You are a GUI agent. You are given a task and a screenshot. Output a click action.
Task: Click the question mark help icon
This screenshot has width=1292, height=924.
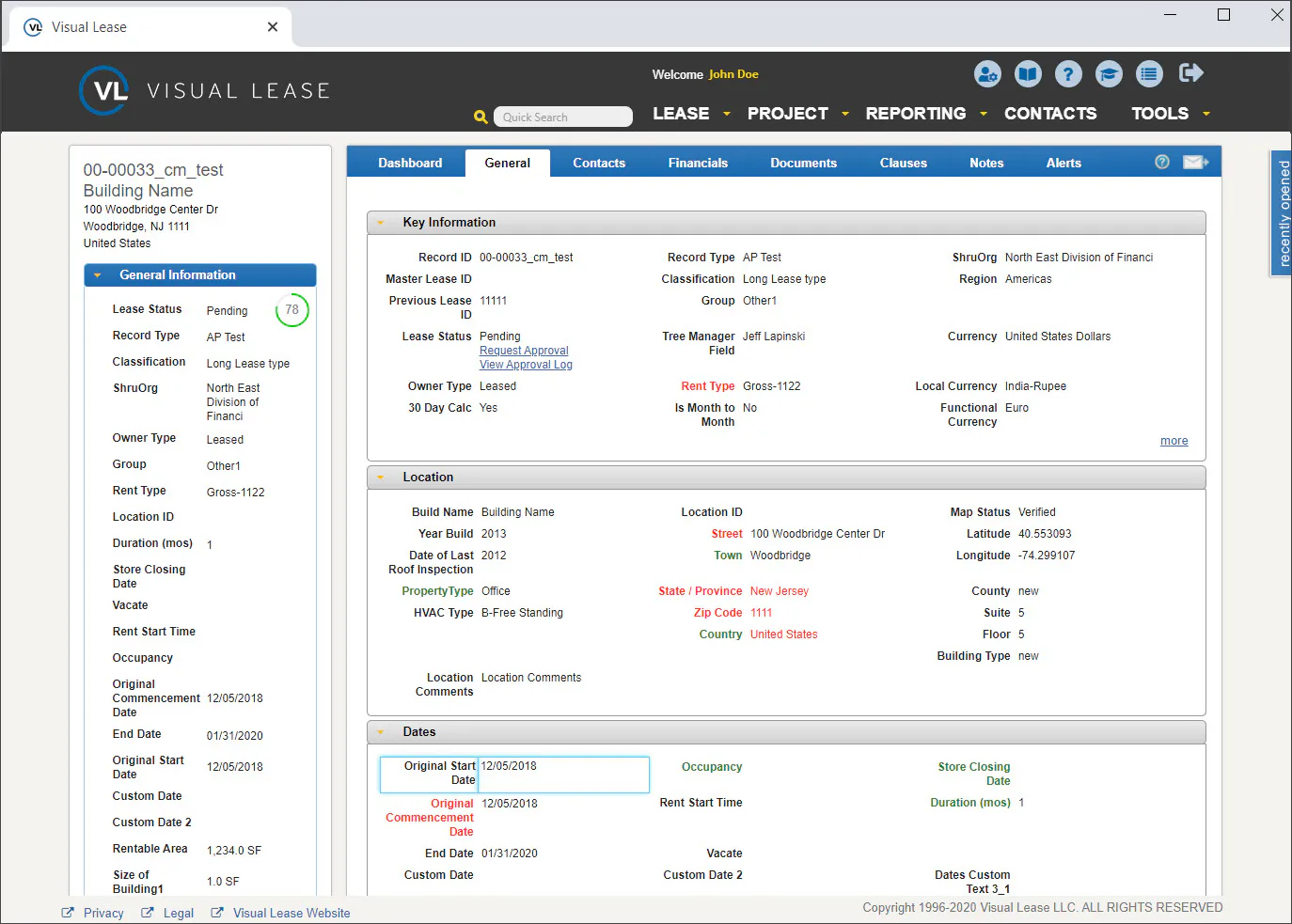tap(1068, 73)
